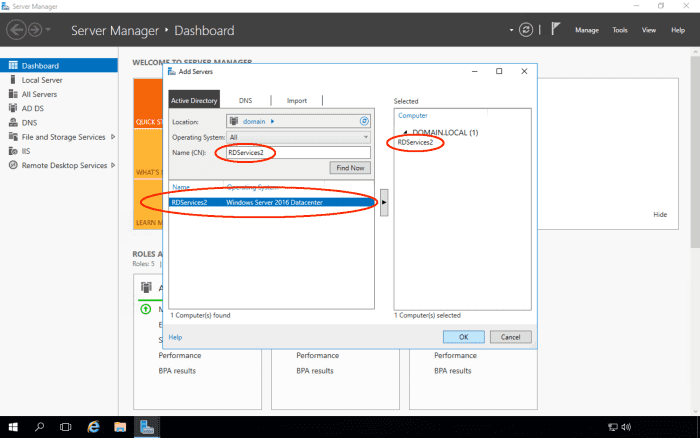Select DNS in the sidebar
This screenshot has height=438, width=700.
pos(29,123)
